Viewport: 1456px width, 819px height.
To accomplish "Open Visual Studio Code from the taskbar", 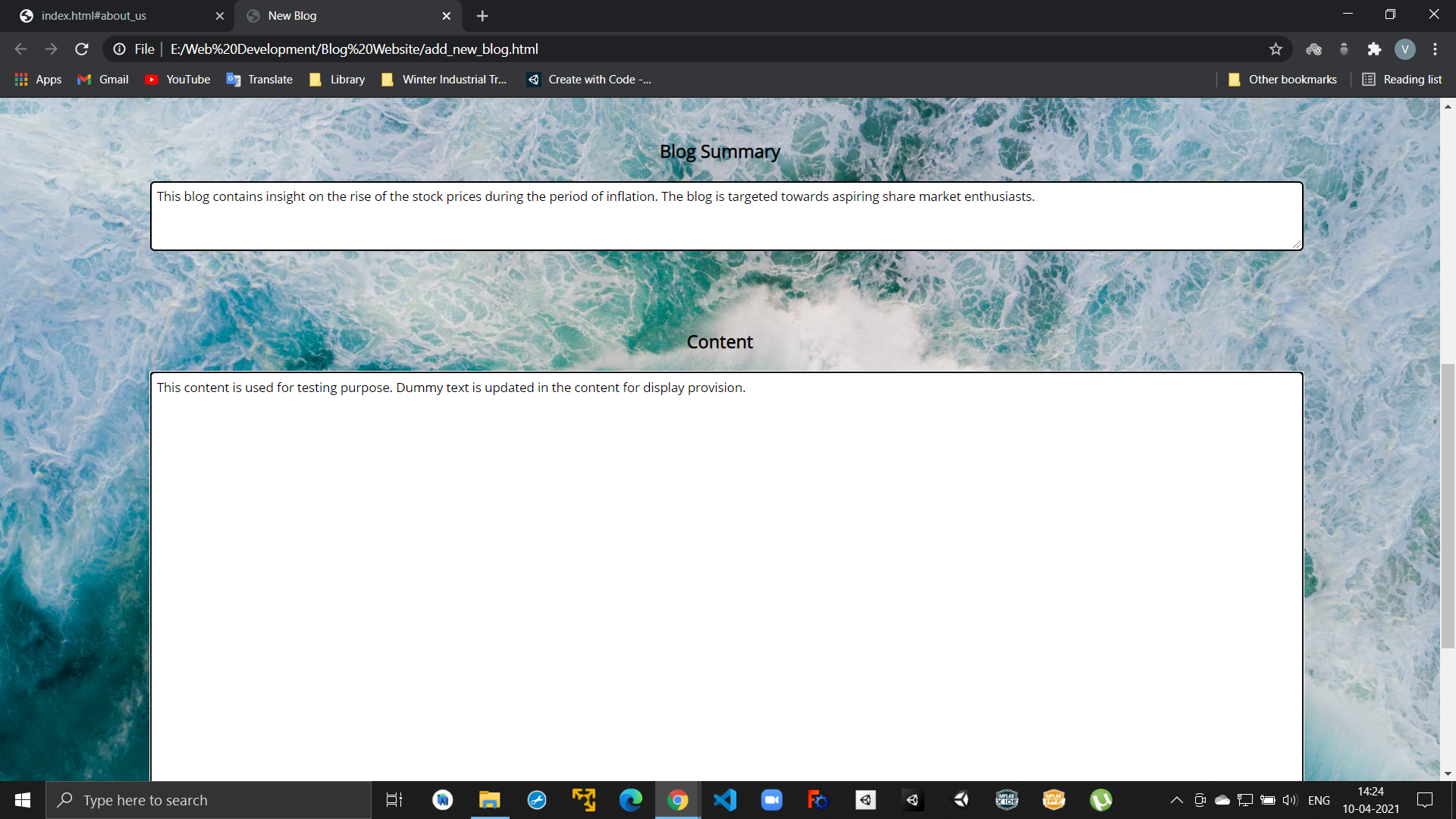I will [725, 800].
